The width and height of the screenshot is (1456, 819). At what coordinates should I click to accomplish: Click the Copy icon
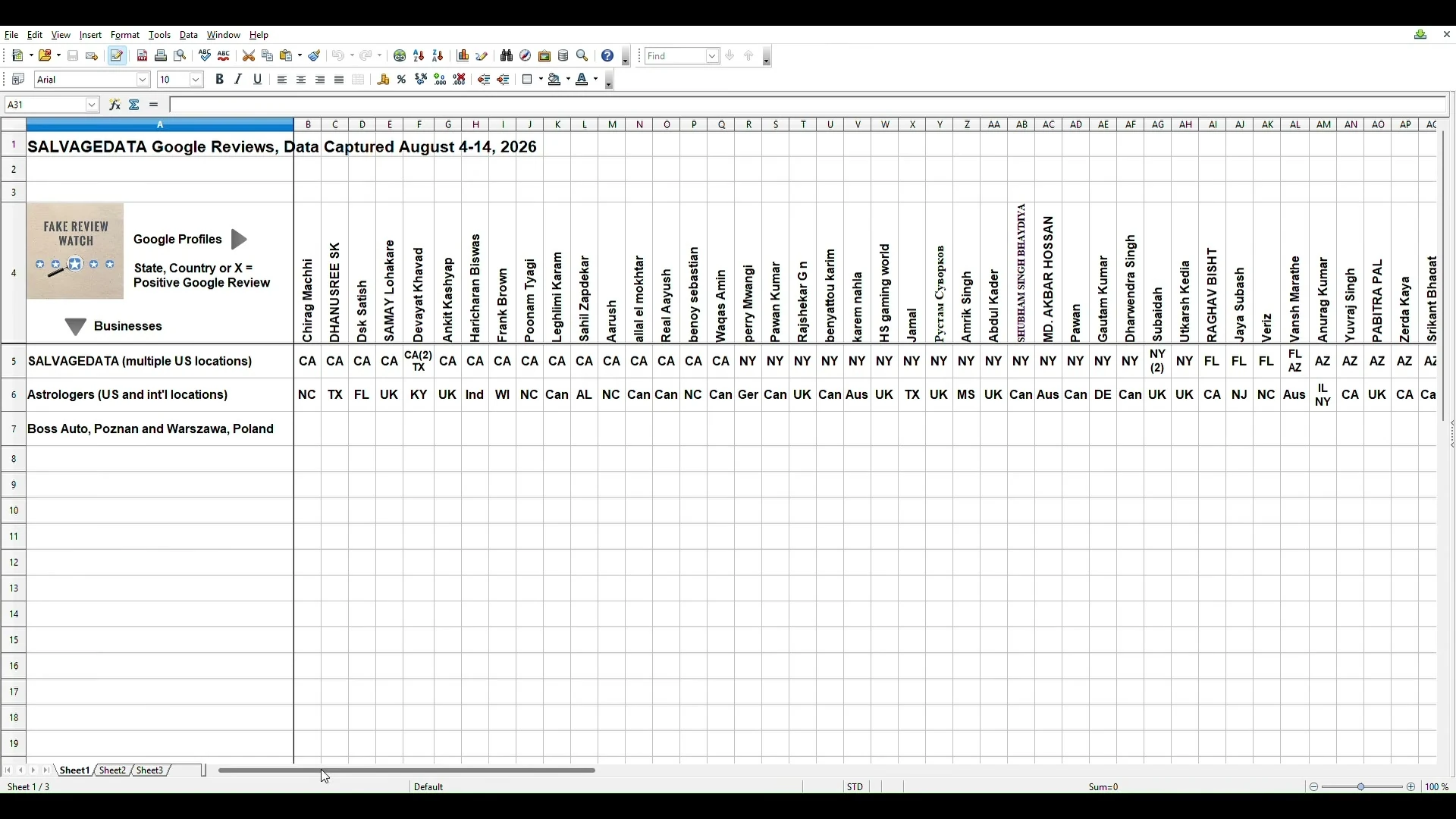[x=268, y=56]
